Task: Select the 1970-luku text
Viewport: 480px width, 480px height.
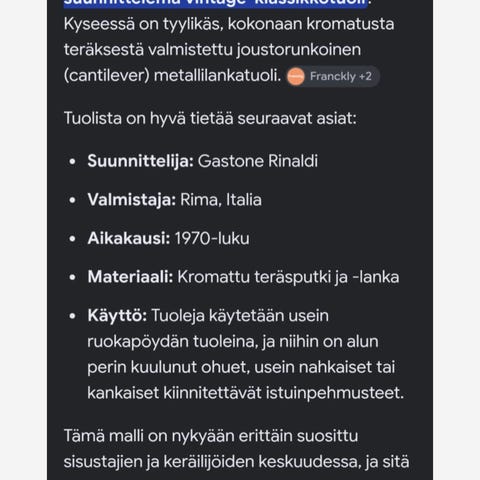Action: pos(212,238)
